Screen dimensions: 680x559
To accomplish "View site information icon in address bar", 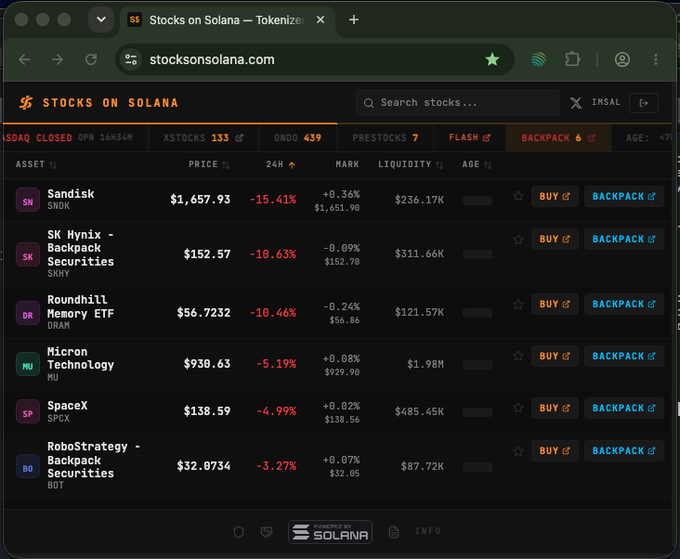I will tap(131, 59).
